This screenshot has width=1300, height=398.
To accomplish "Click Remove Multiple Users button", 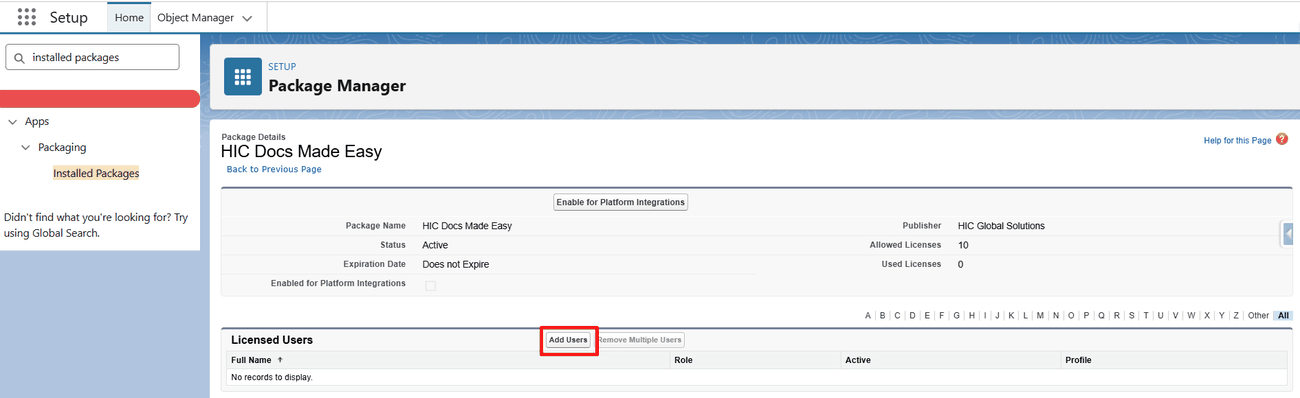I will coord(640,340).
